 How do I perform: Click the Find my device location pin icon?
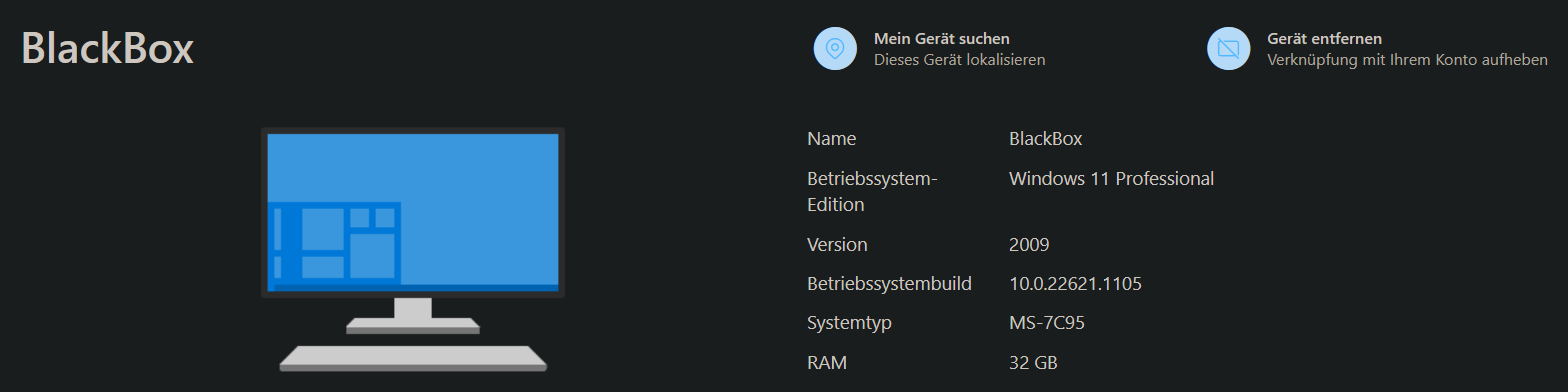coord(835,48)
